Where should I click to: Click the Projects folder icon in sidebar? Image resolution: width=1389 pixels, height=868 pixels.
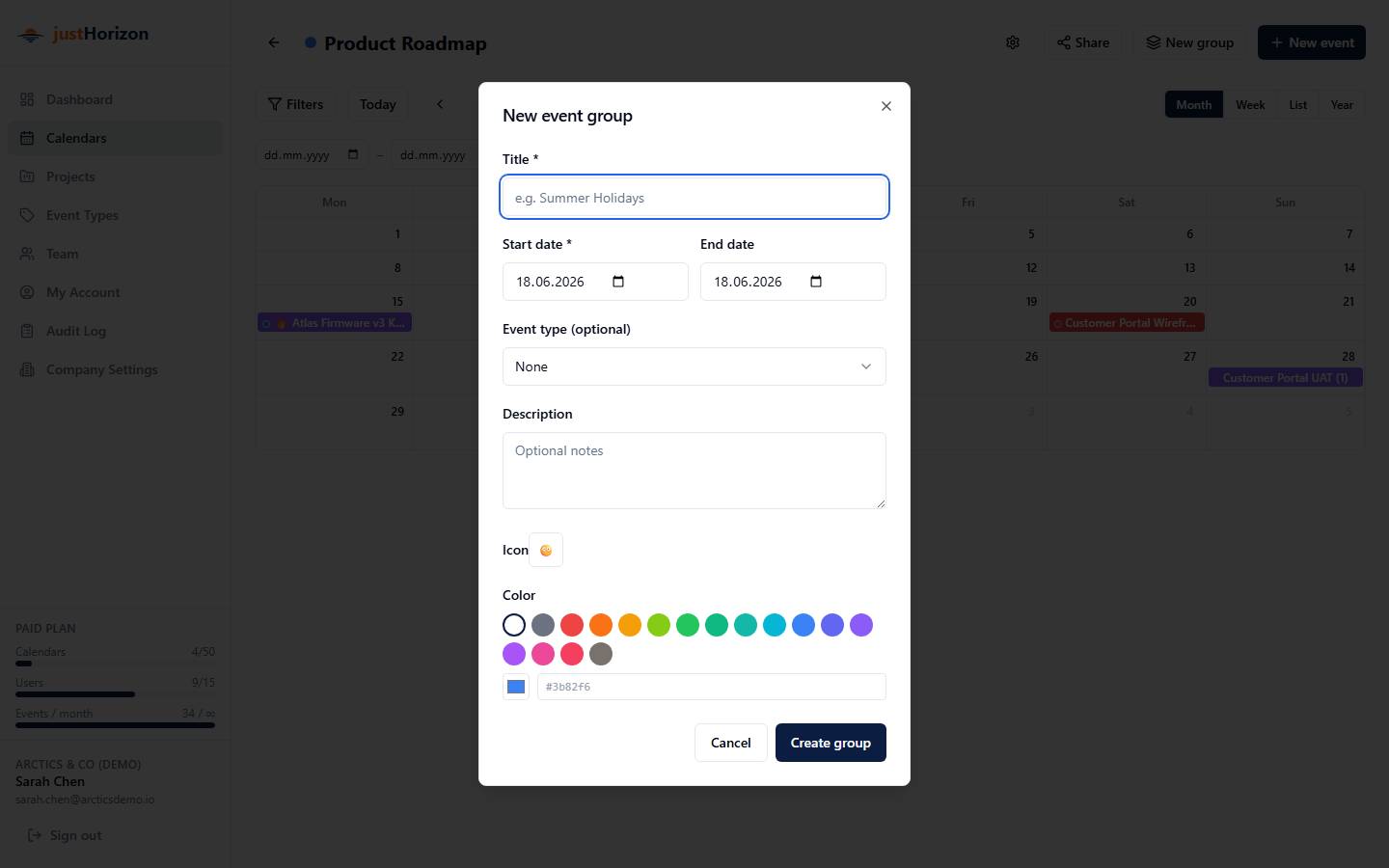pyautogui.click(x=27, y=176)
